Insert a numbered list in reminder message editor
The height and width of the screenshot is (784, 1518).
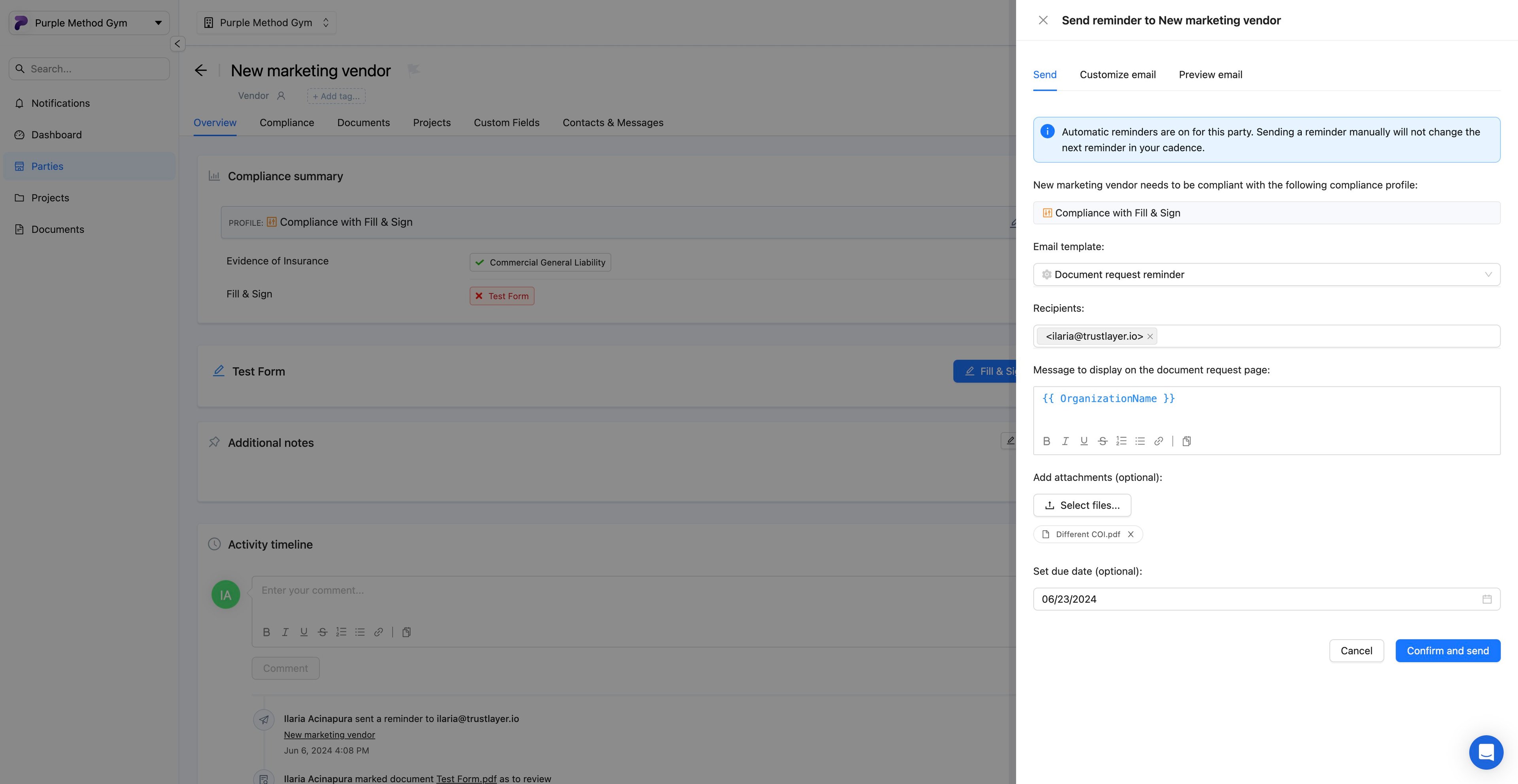point(1121,441)
